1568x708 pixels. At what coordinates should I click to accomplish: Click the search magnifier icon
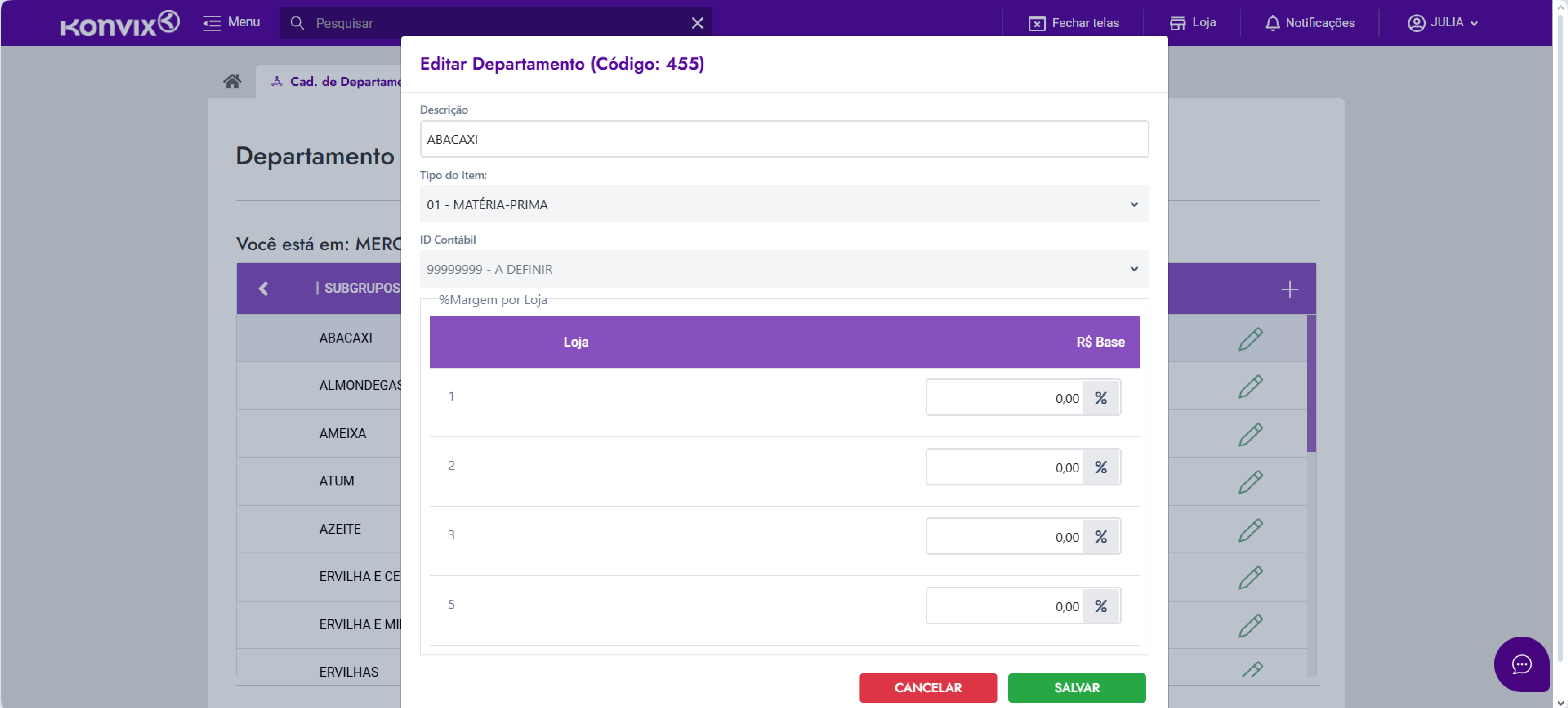(x=297, y=23)
